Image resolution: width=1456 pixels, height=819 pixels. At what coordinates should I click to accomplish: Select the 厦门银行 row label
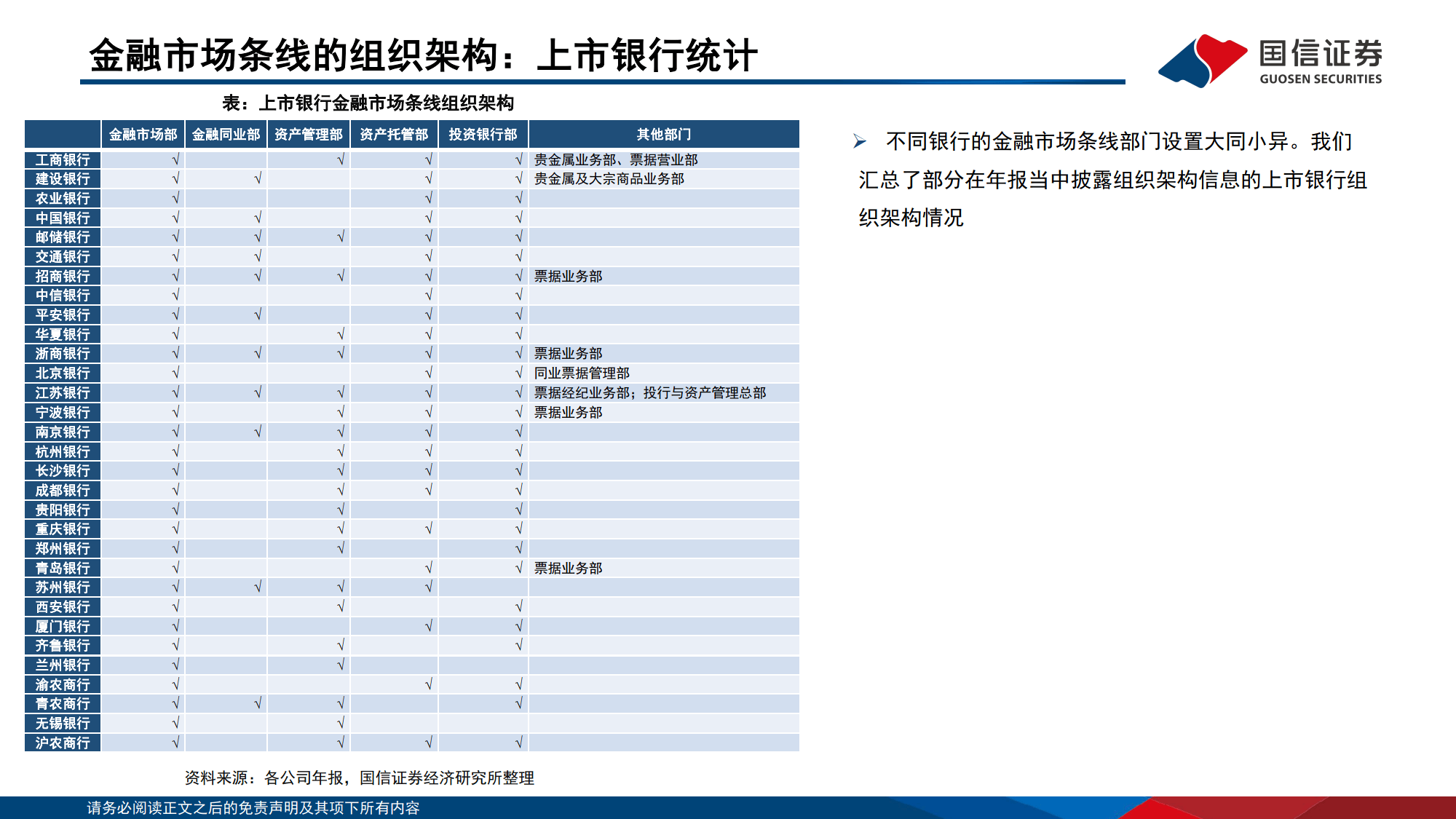[x=63, y=626]
